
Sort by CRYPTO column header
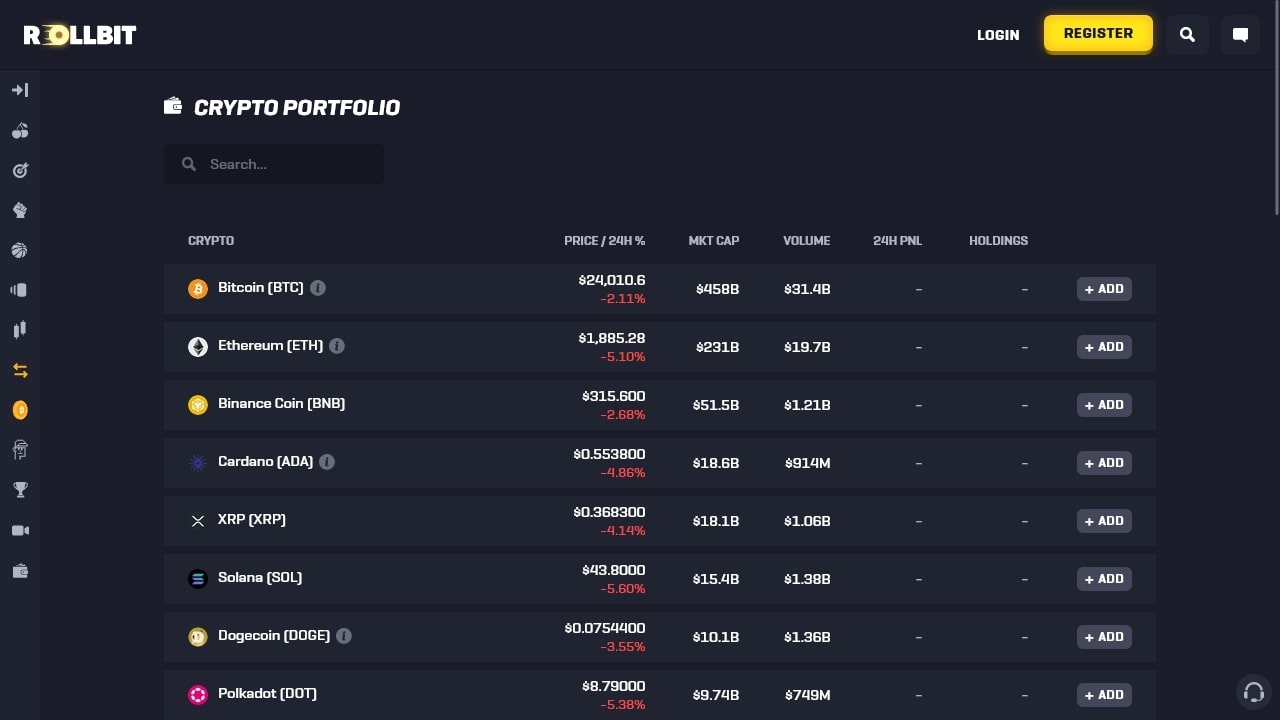pos(211,241)
